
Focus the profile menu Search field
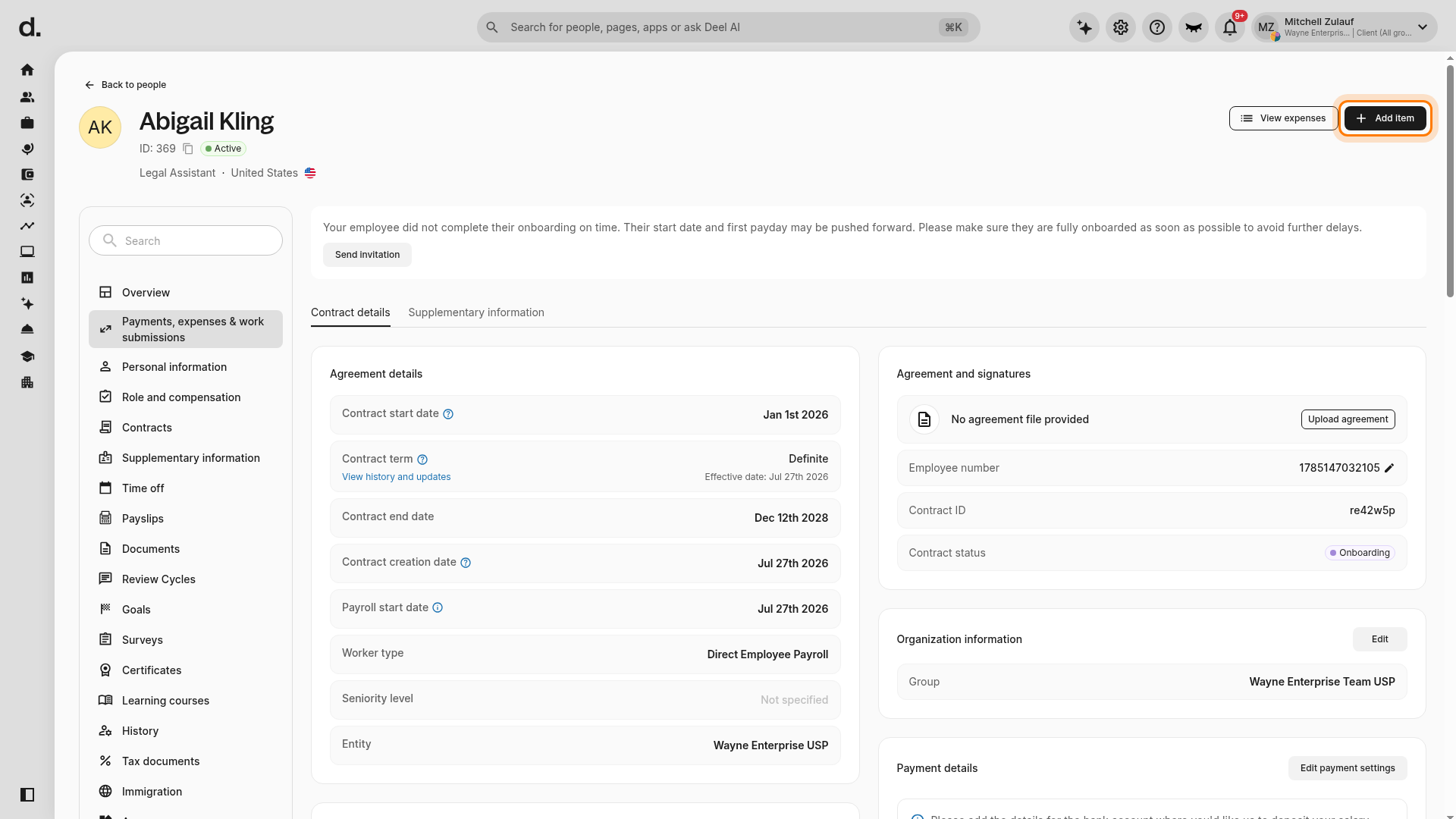[186, 240]
